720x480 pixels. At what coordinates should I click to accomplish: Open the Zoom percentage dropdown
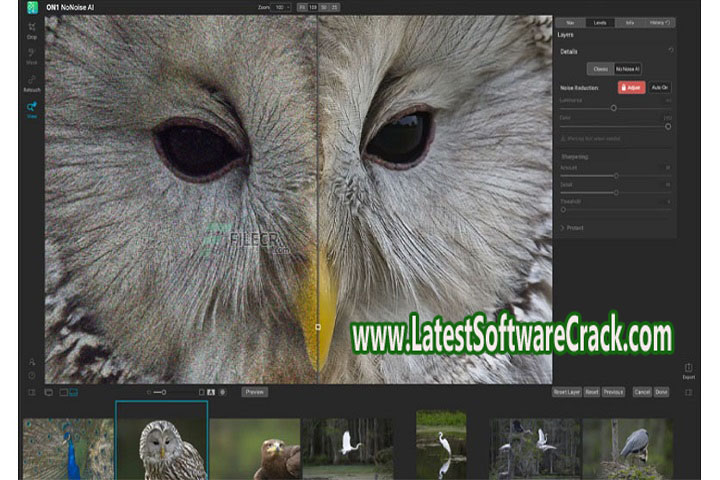click(282, 7)
